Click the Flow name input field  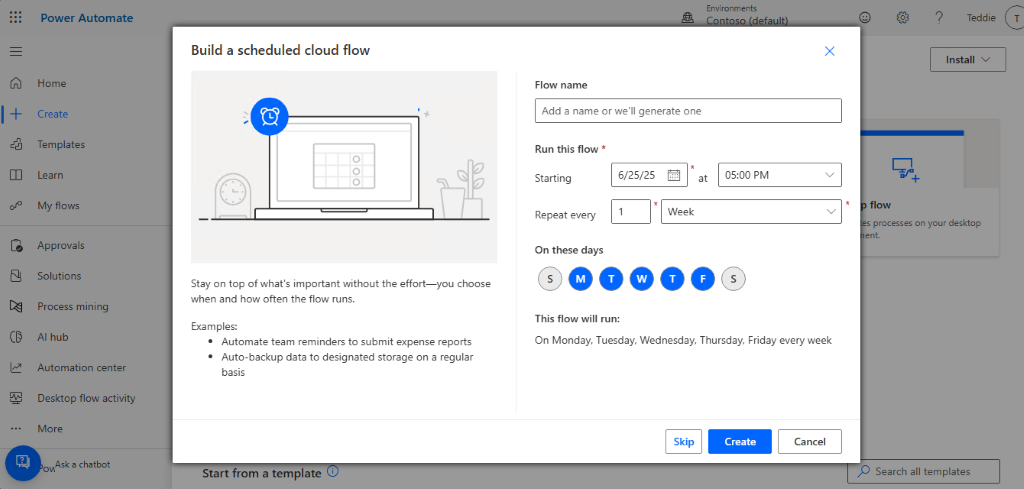[x=688, y=111]
